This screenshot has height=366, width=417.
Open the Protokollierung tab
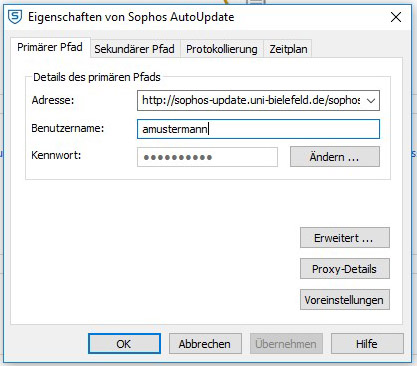tap(222, 49)
